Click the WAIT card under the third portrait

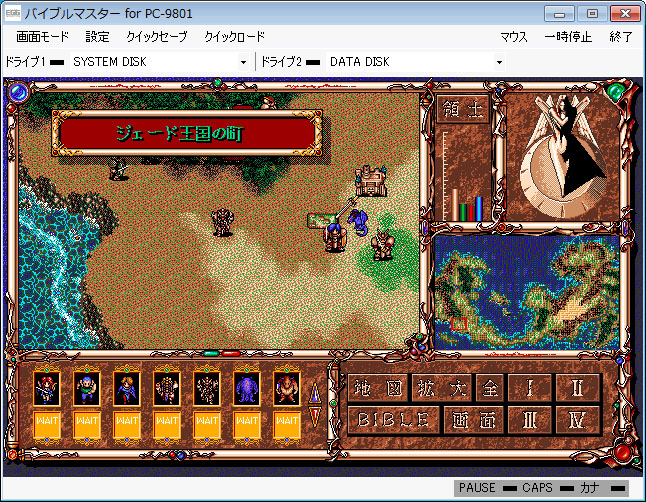coord(126,425)
